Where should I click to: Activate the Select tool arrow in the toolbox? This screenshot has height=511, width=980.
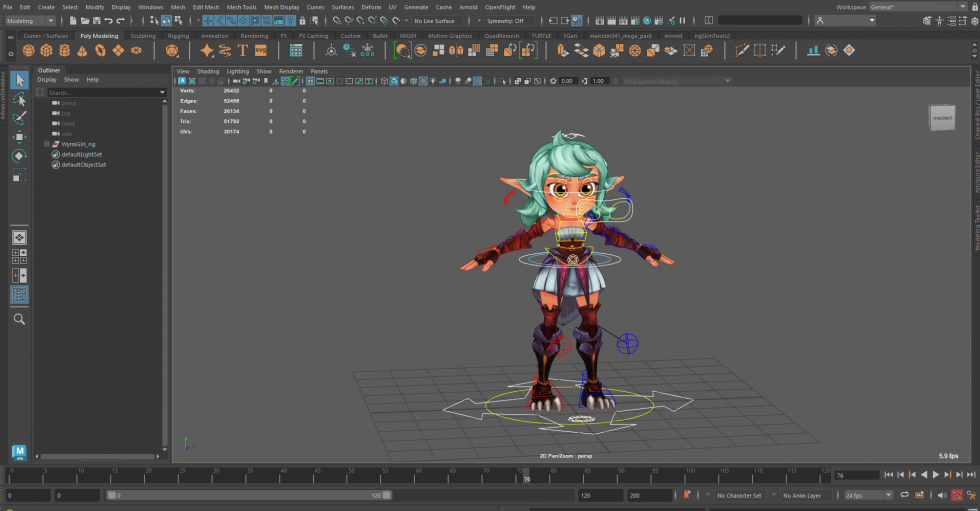tap(19, 80)
